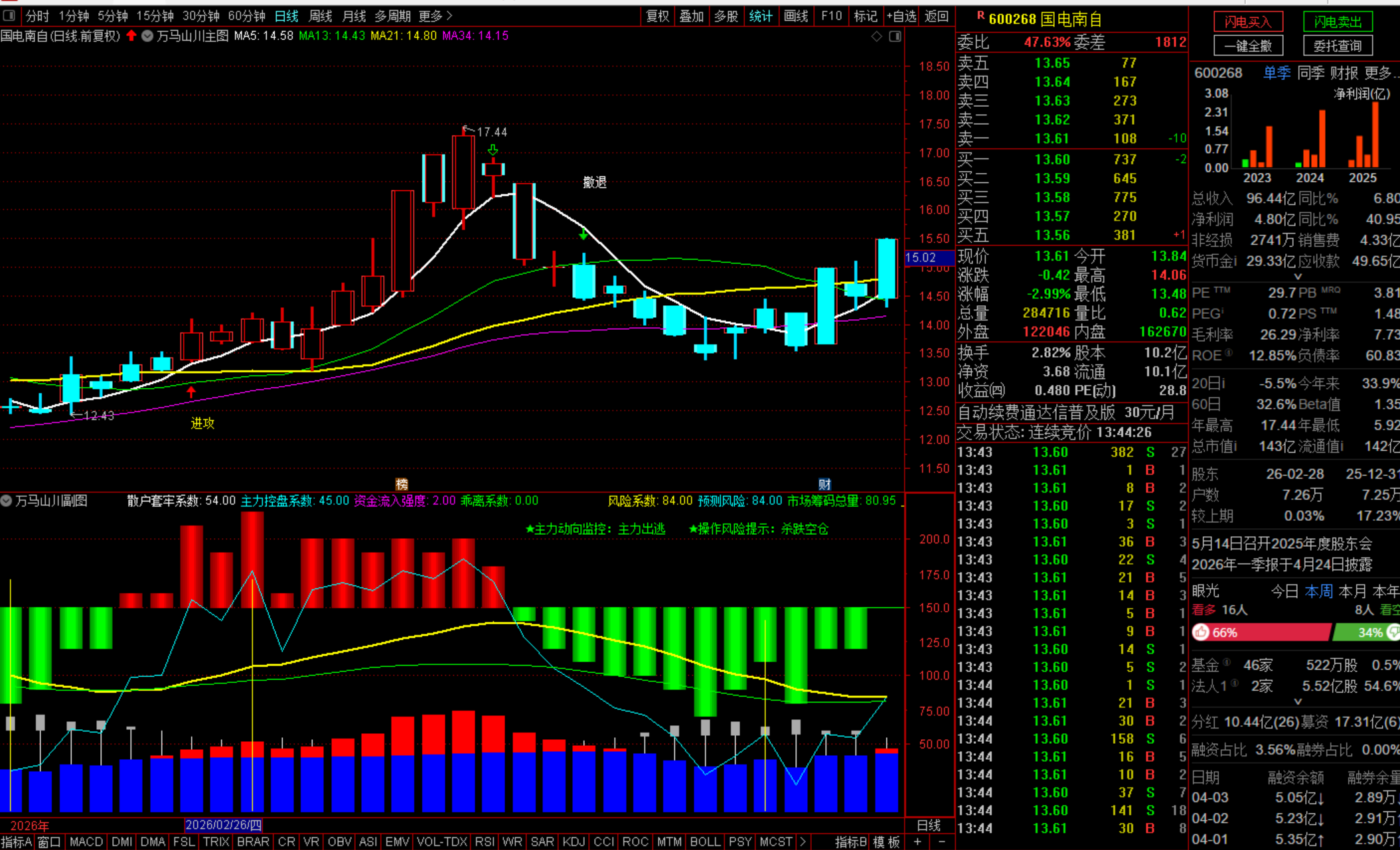Expand 更多 timeframes chevron
This screenshot has height=850, width=1400.
point(449,15)
